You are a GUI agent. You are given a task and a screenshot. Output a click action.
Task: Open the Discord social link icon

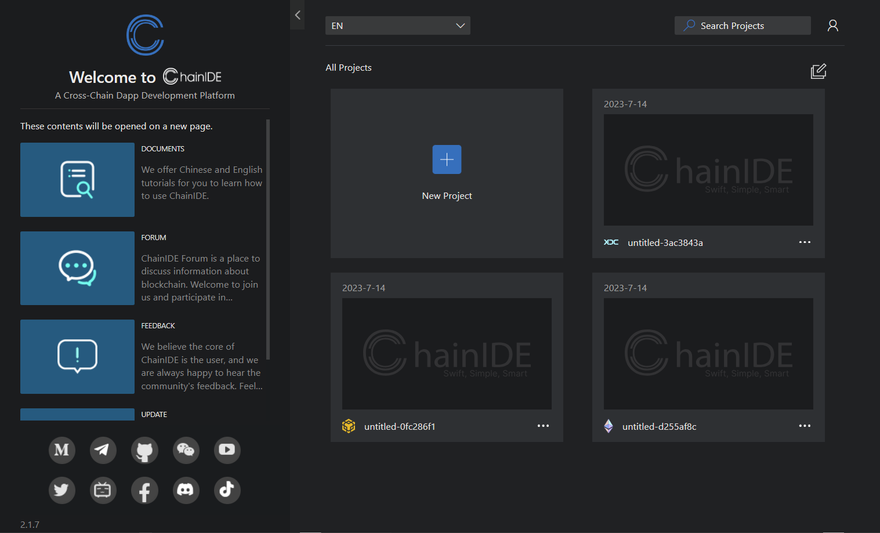186,490
